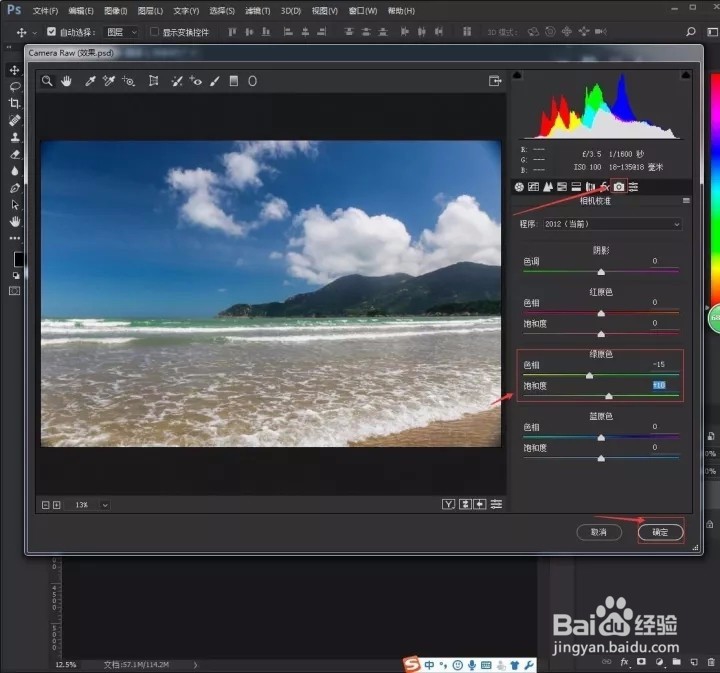The image size is (720, 673).
Task: Open the 相机校准 panel flyout menu
Action: [686, 201]
